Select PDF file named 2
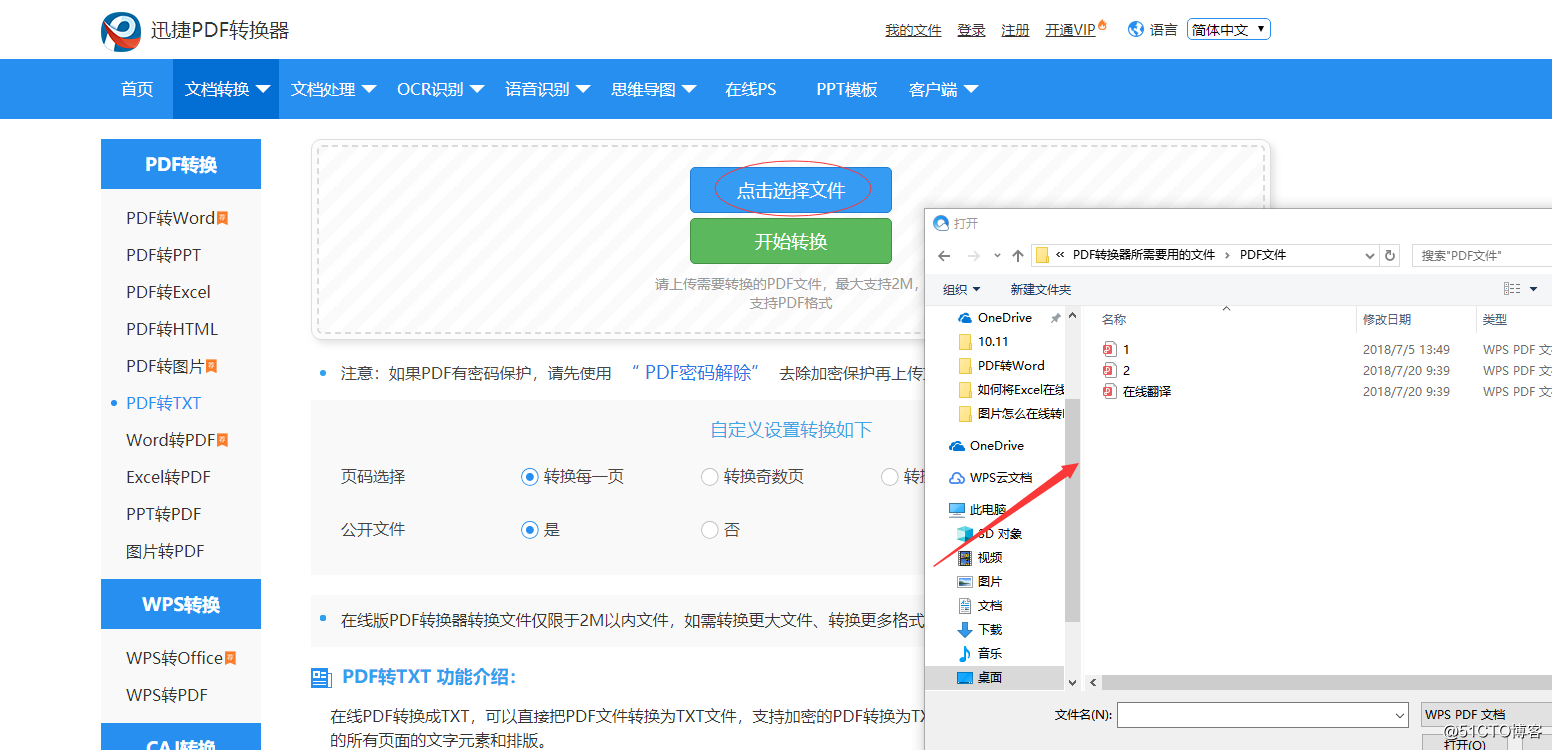The height and width of the screenshot is (750, 1552). coord(1116,371)
